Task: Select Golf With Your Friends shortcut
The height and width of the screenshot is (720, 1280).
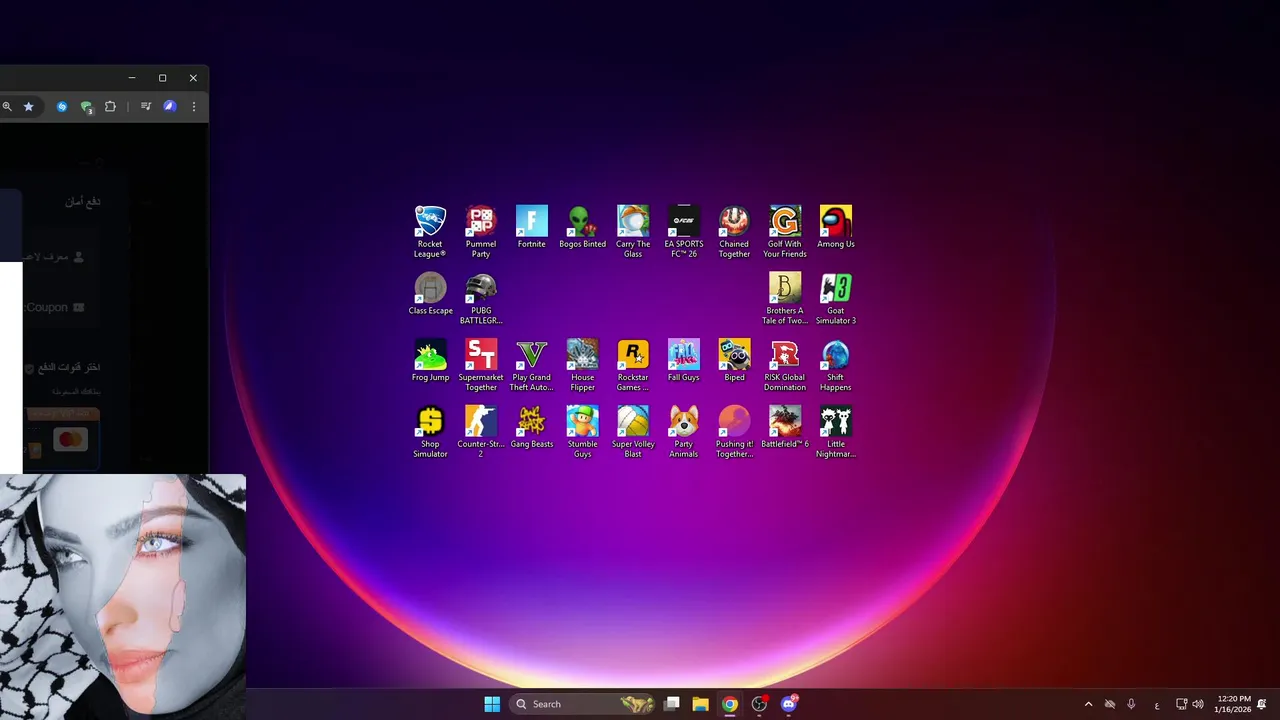Action: coord(785,231)
